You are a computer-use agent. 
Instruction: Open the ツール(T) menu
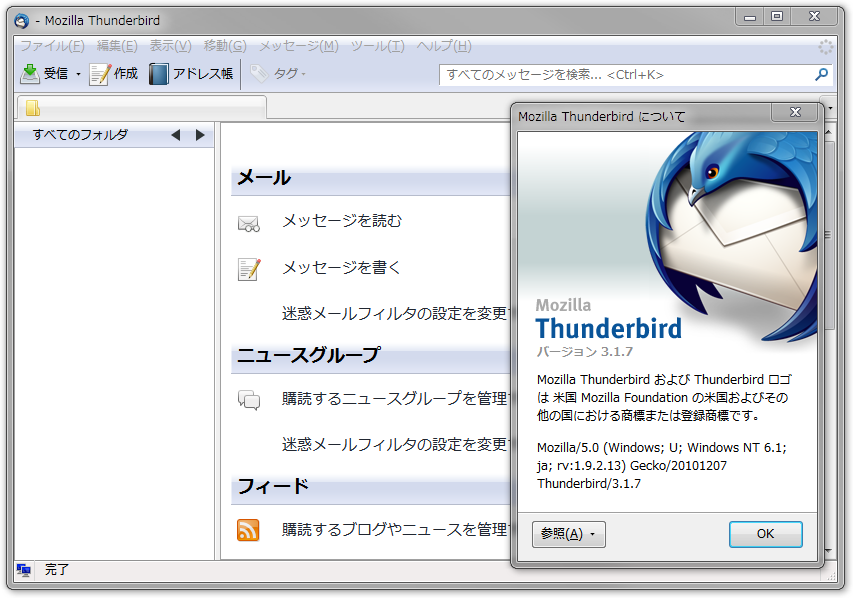tap(378, 46)
